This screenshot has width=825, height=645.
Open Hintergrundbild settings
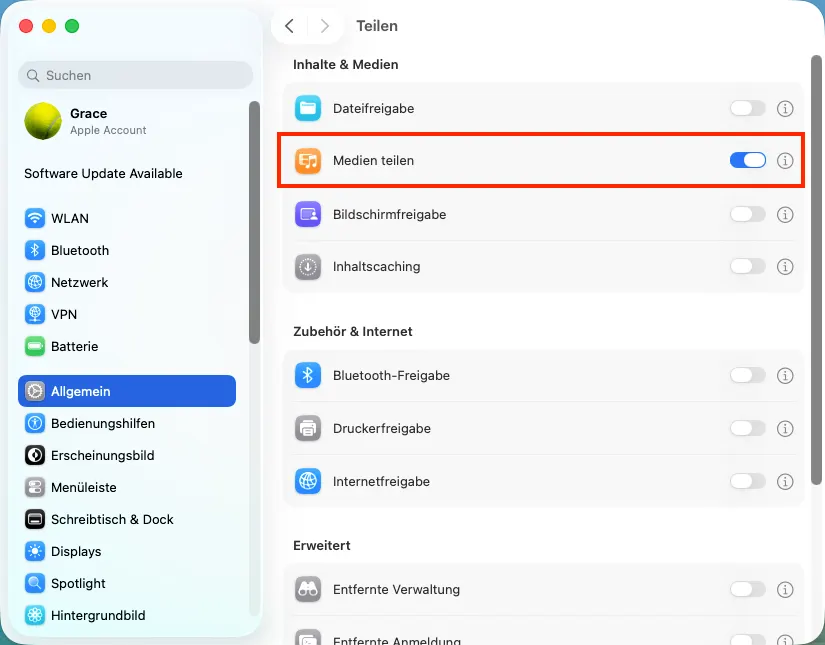[x=126, y=616]
